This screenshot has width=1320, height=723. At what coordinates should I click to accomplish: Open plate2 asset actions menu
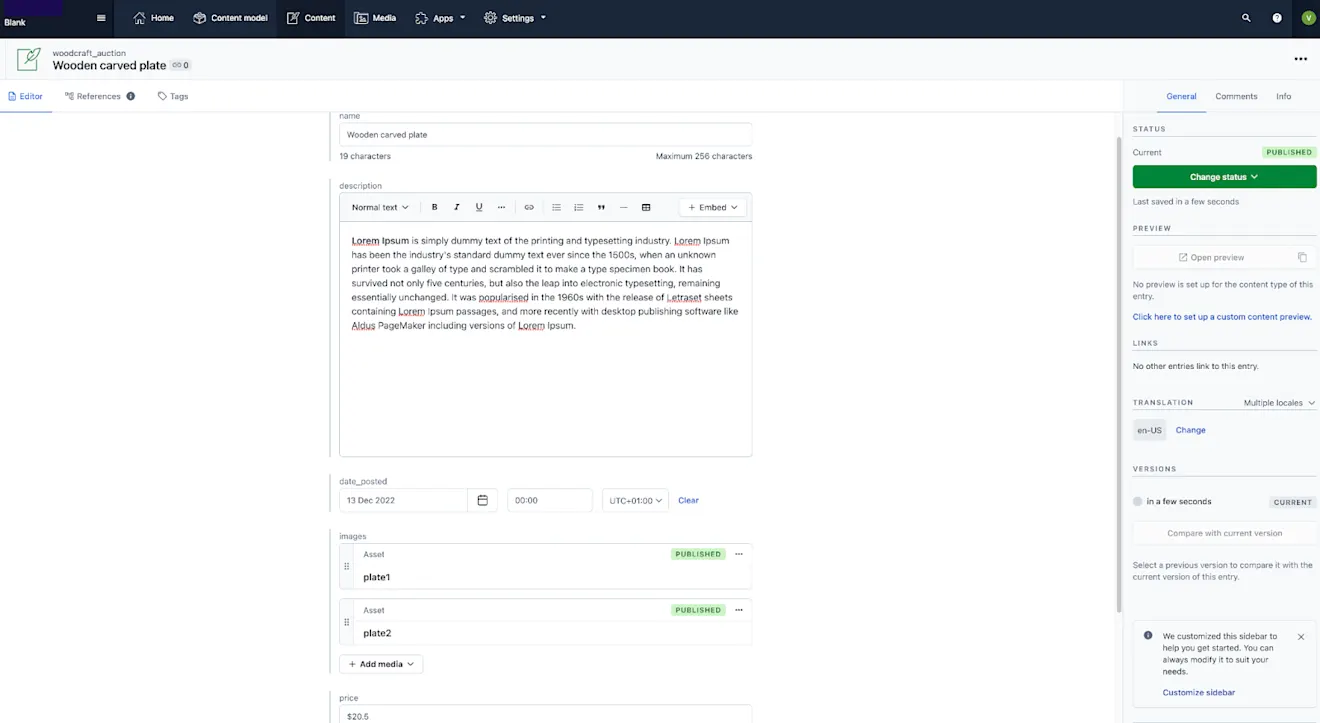click(x=739, y=610)
